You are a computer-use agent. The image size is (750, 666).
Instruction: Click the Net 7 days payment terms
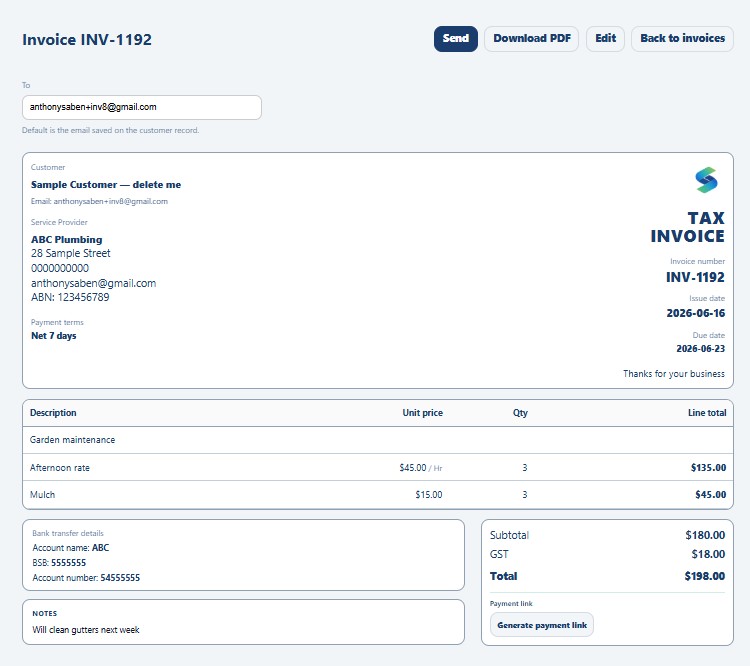tap(54, 336)
